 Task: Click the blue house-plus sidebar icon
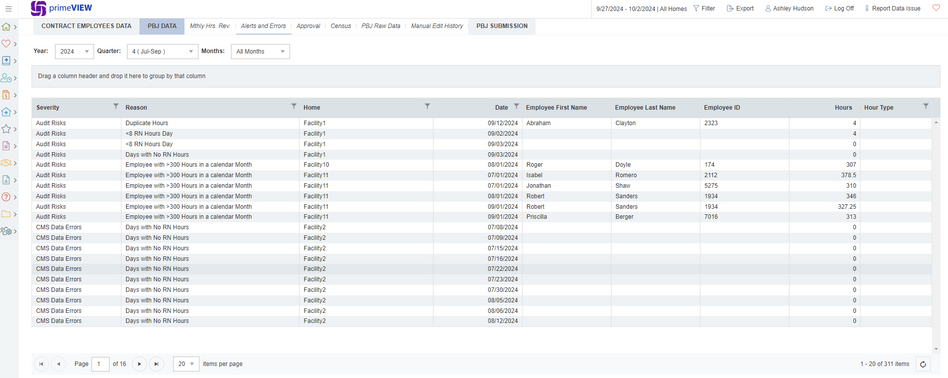6,112
